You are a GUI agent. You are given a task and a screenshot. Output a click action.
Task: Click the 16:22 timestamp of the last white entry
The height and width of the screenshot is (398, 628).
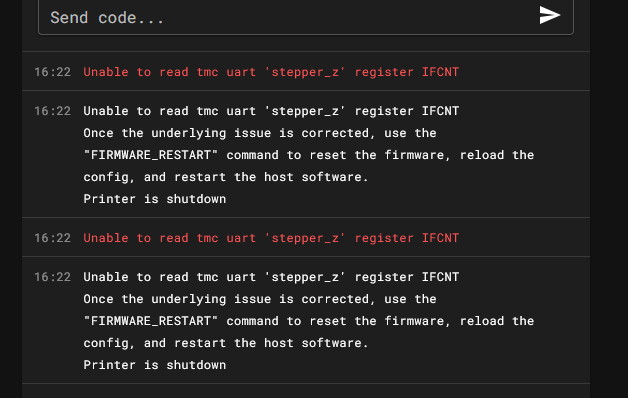point(52,277)
